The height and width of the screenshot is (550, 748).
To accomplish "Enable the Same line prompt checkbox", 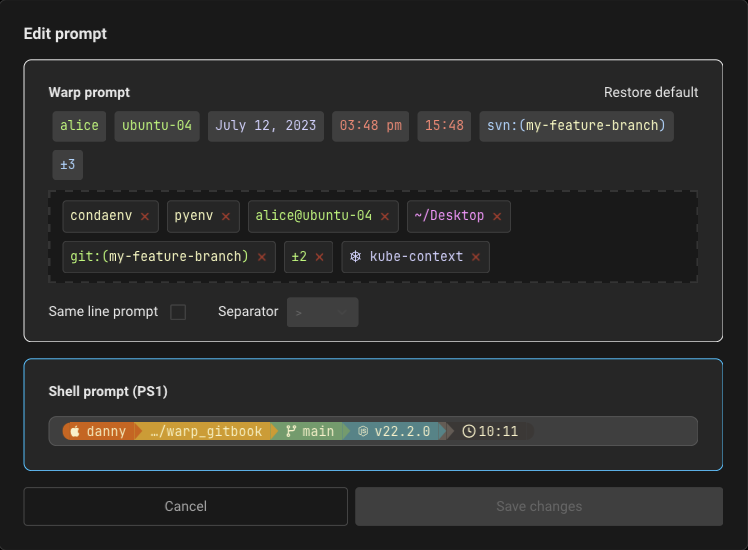I will coord(178,312).
